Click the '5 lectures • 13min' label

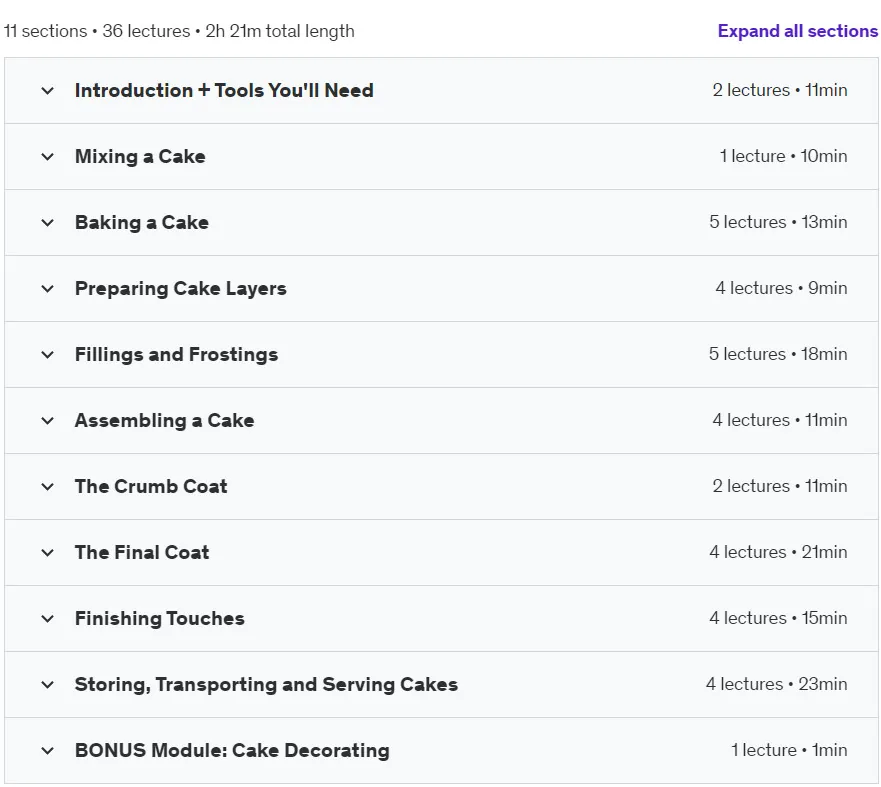[x=778, y=222]
